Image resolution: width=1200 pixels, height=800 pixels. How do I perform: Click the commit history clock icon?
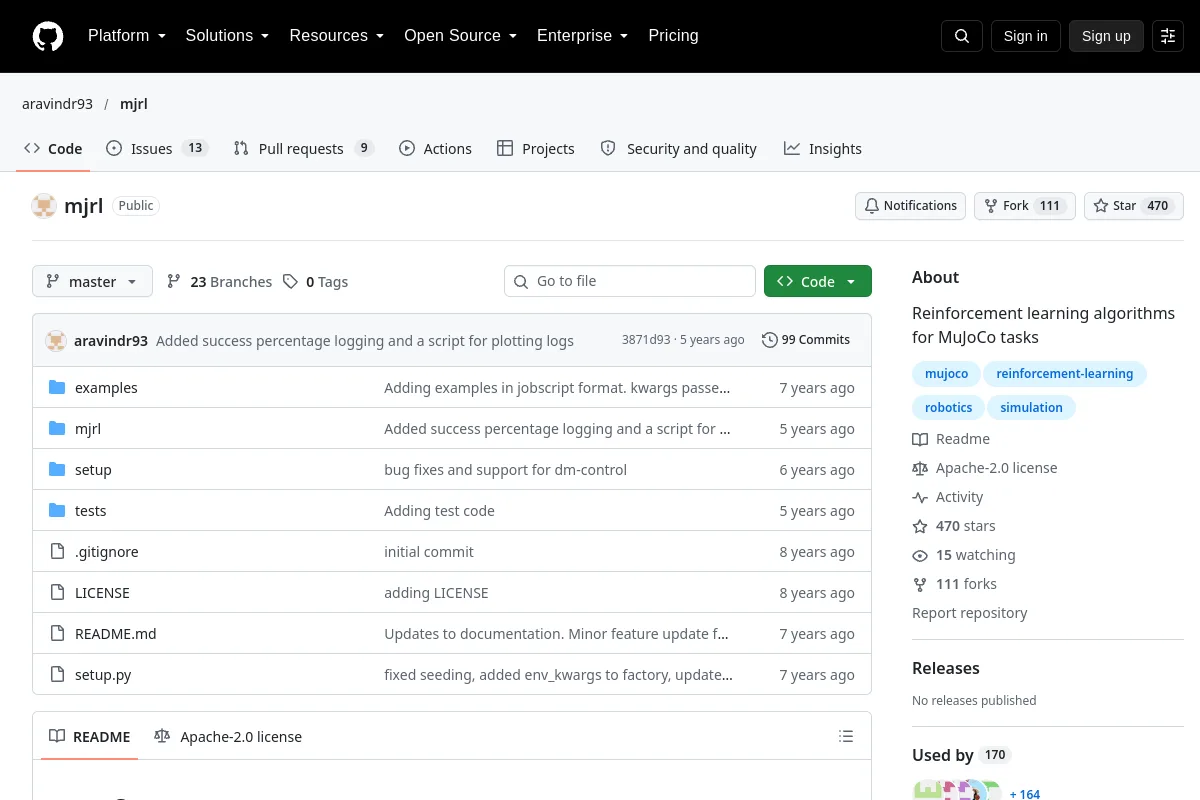point(769,340)
